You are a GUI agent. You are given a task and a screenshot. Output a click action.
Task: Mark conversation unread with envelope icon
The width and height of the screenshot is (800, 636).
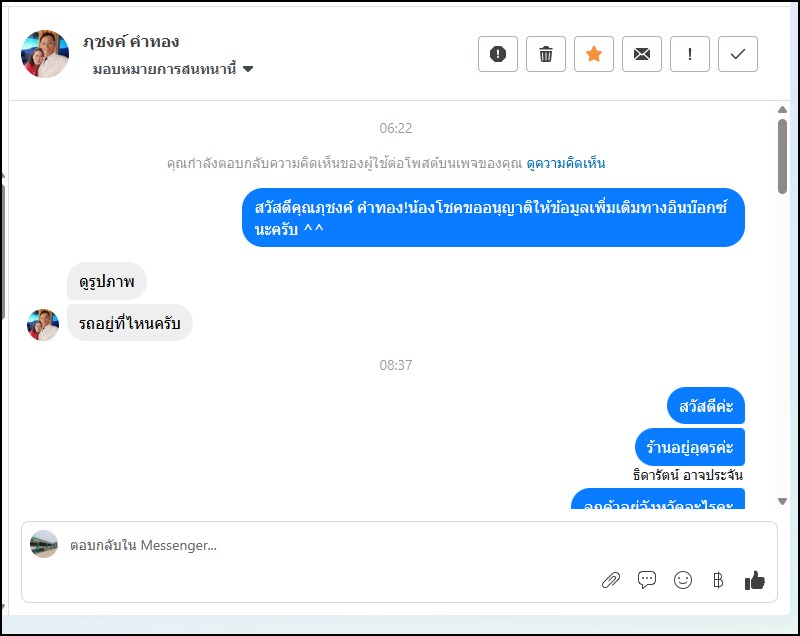(x=641, y=54)
